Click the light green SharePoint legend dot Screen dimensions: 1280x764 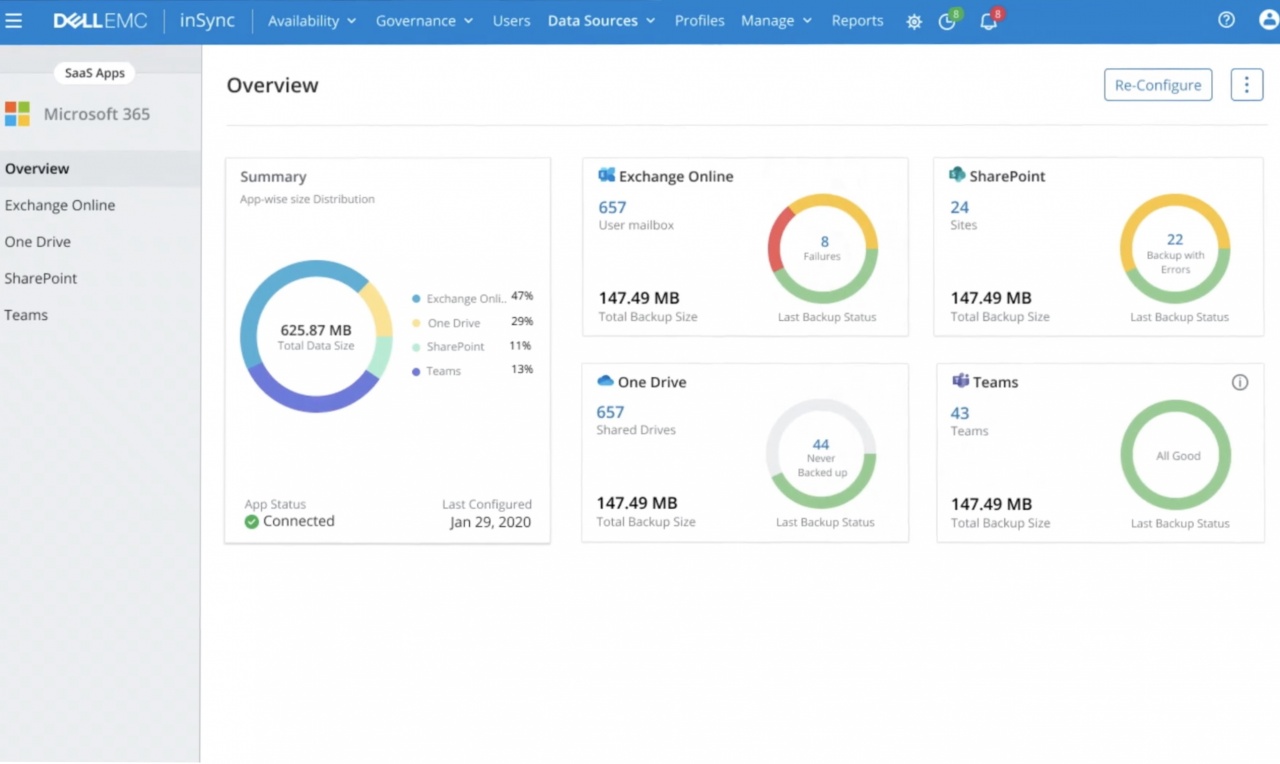click(416, 347)
